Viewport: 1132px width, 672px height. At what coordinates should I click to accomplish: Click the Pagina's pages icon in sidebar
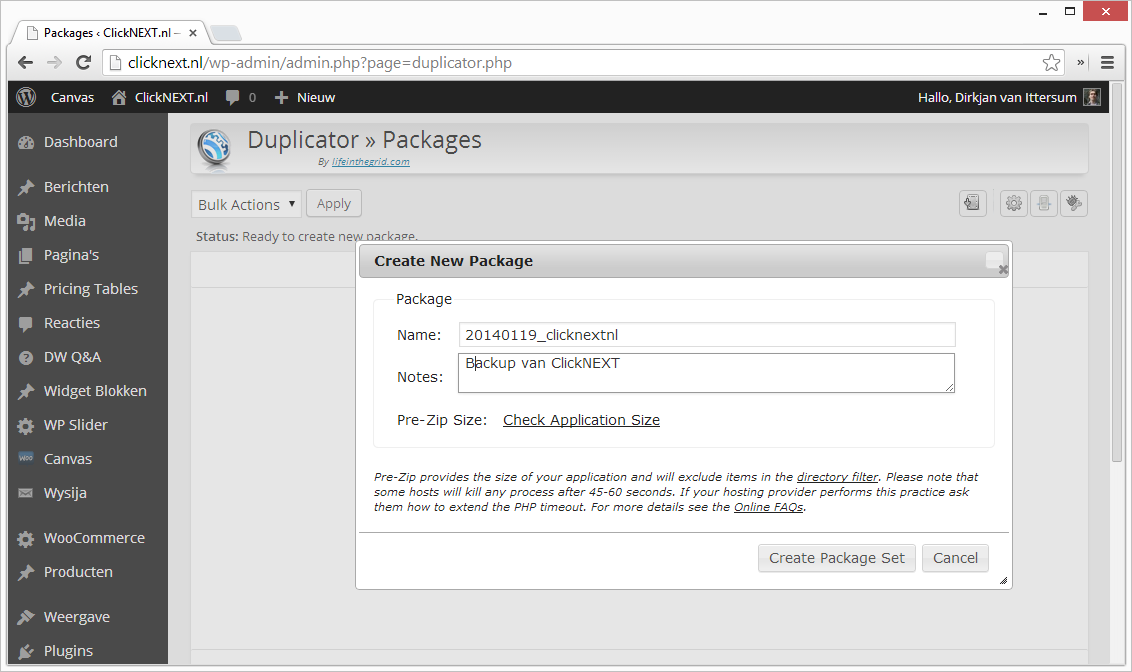[x=26, y=256]
